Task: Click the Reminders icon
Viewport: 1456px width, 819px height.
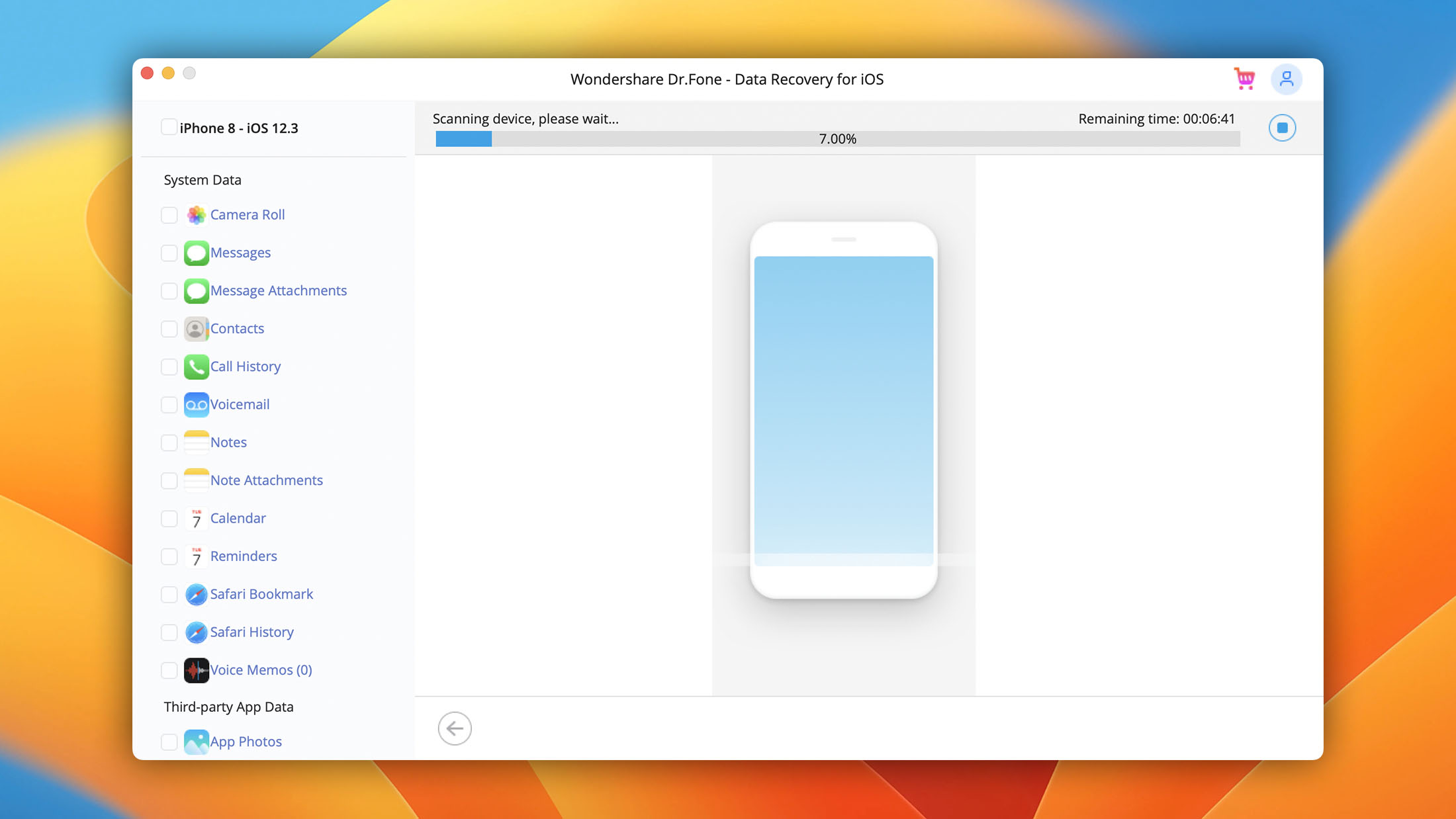Action: [x=196, y=556]
